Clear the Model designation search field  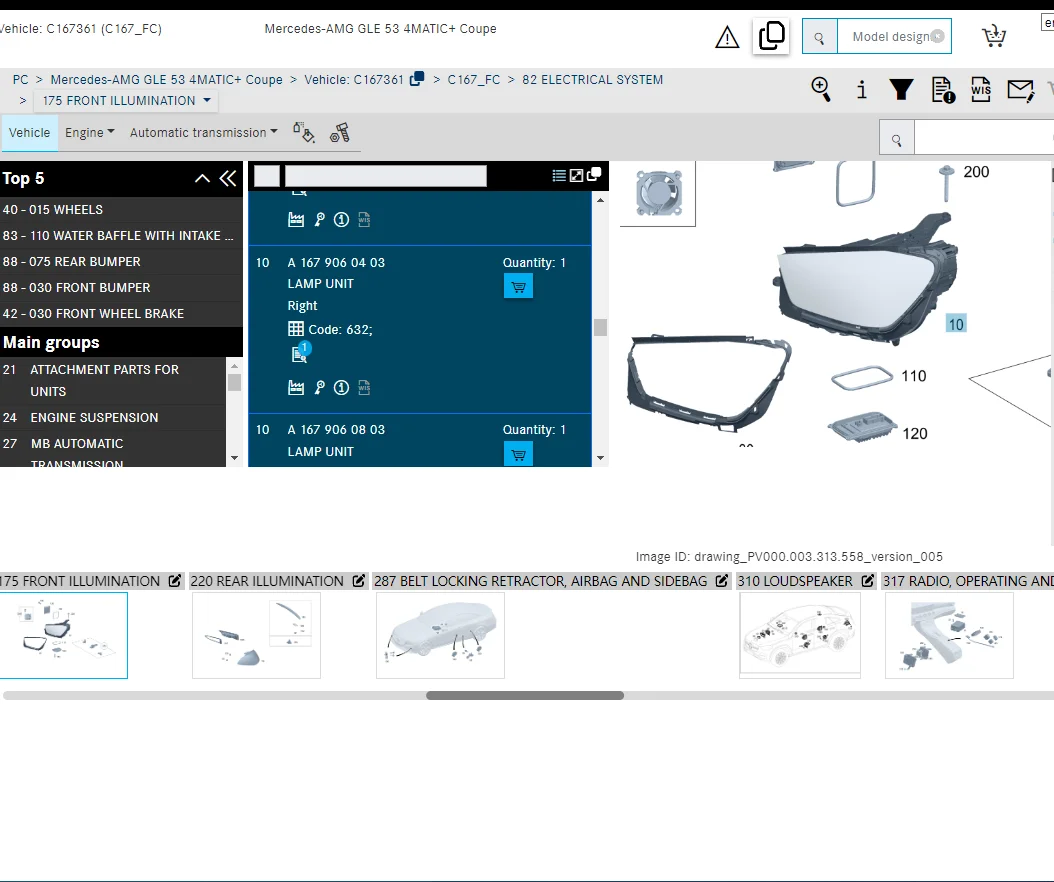(937, 36)
